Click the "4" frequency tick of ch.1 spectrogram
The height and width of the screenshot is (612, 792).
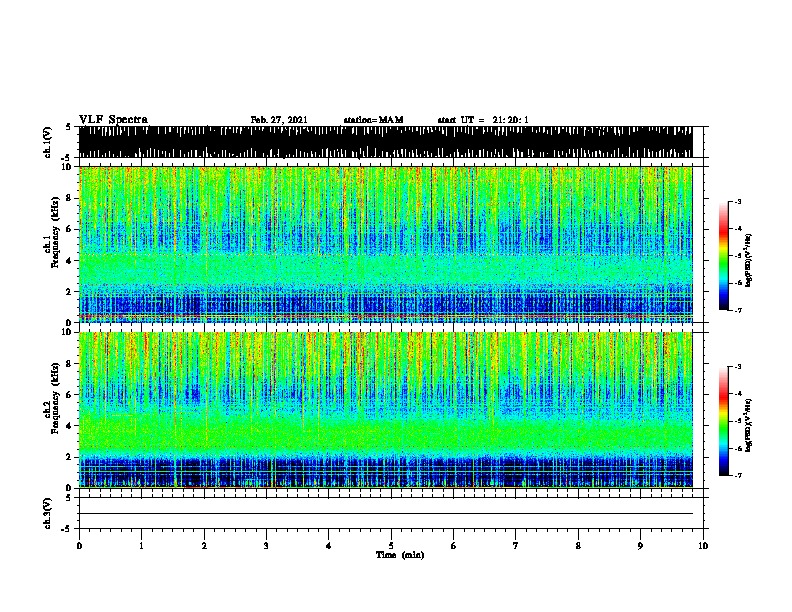70,261
